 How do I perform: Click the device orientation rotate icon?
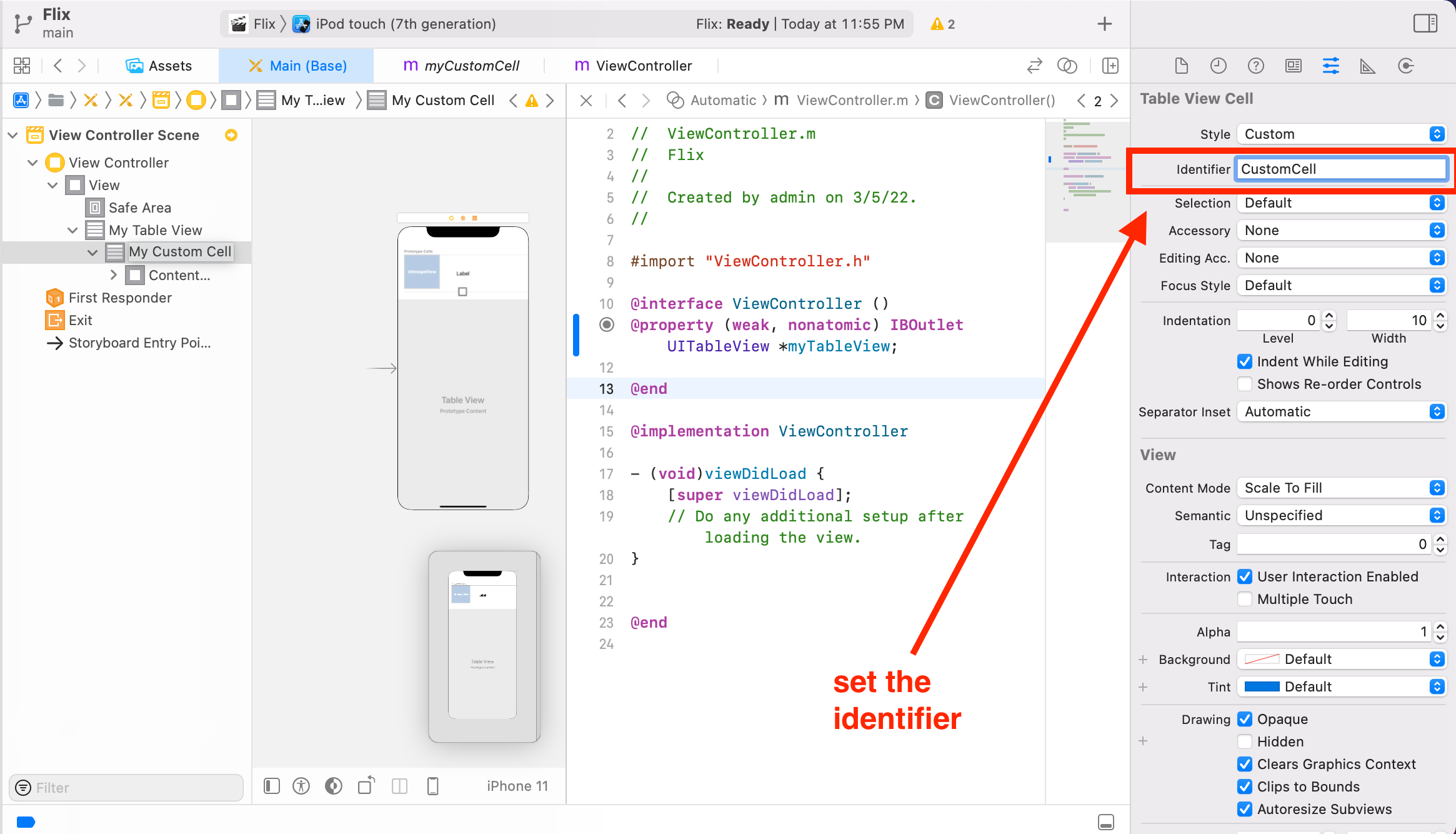pos(366,785)
